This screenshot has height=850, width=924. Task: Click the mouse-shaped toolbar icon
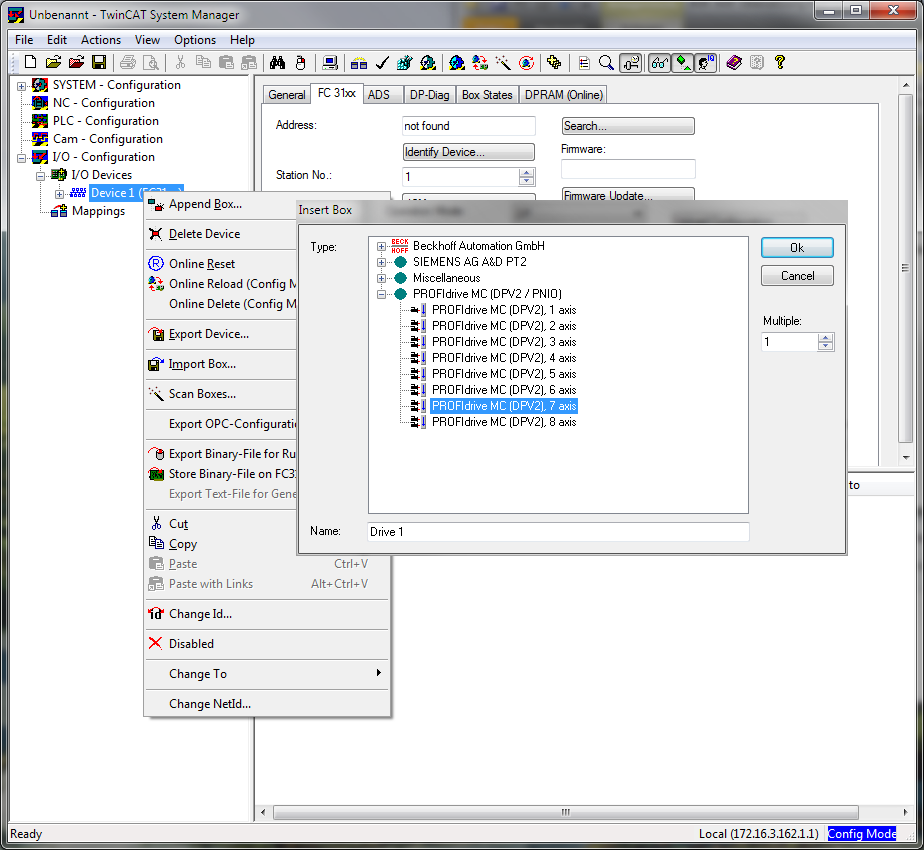tap(301, 62)
